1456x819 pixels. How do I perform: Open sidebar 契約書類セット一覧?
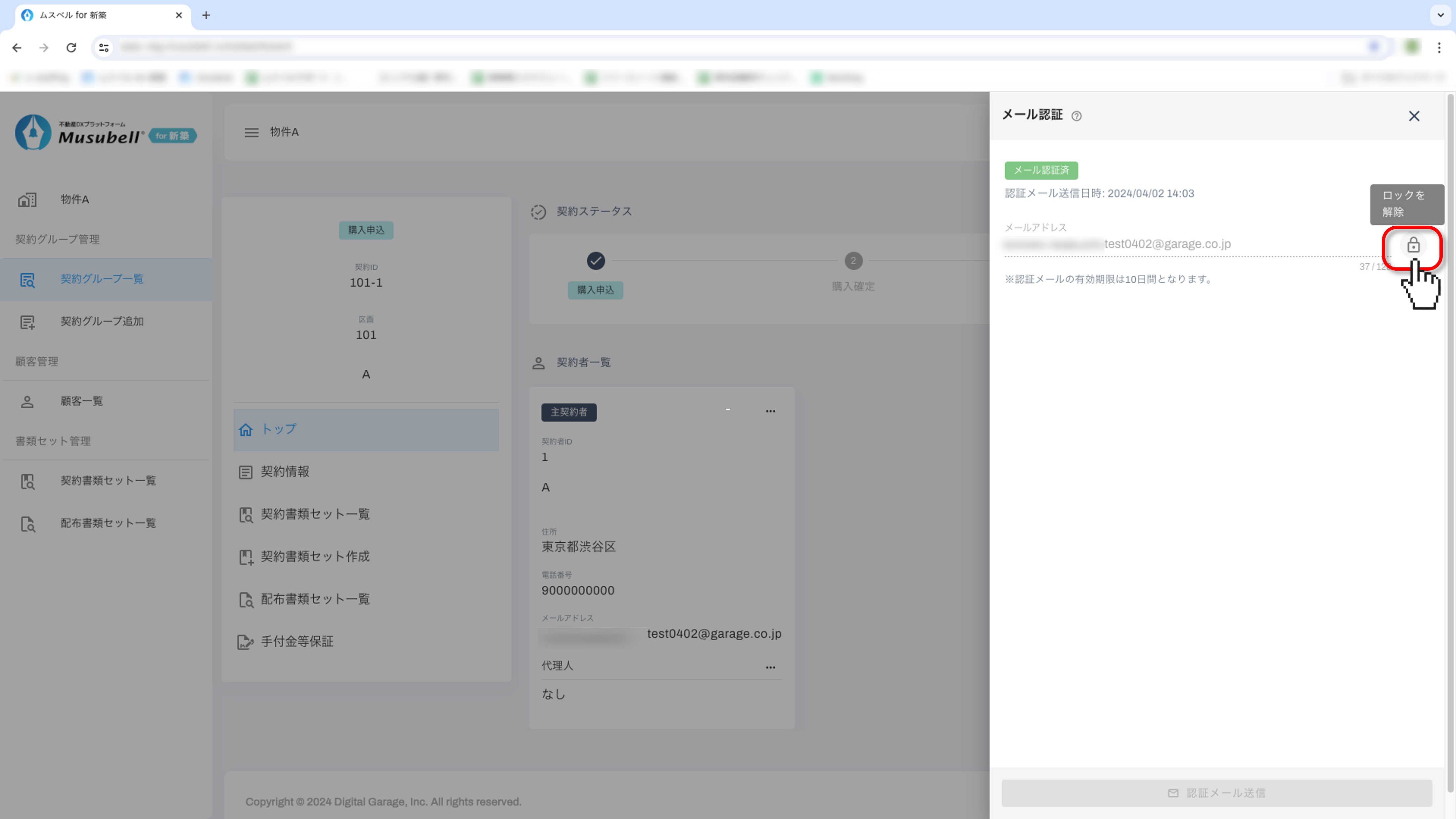[108, 481]
